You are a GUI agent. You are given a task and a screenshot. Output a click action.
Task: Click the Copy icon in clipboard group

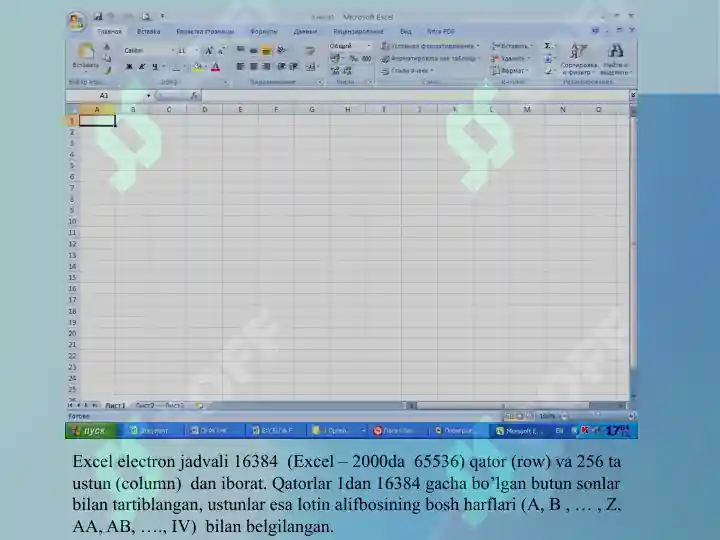107,58
